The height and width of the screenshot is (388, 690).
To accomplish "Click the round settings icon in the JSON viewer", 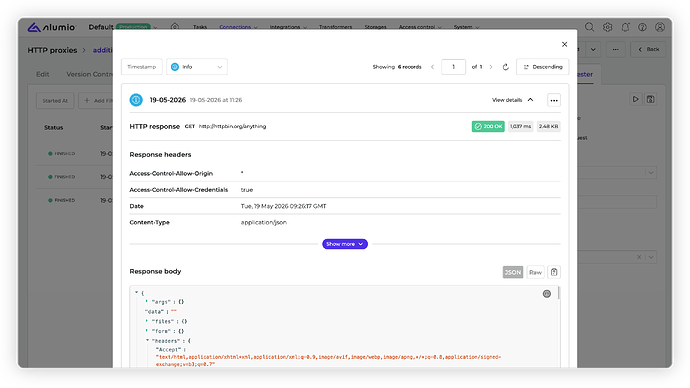I will 547,294.
